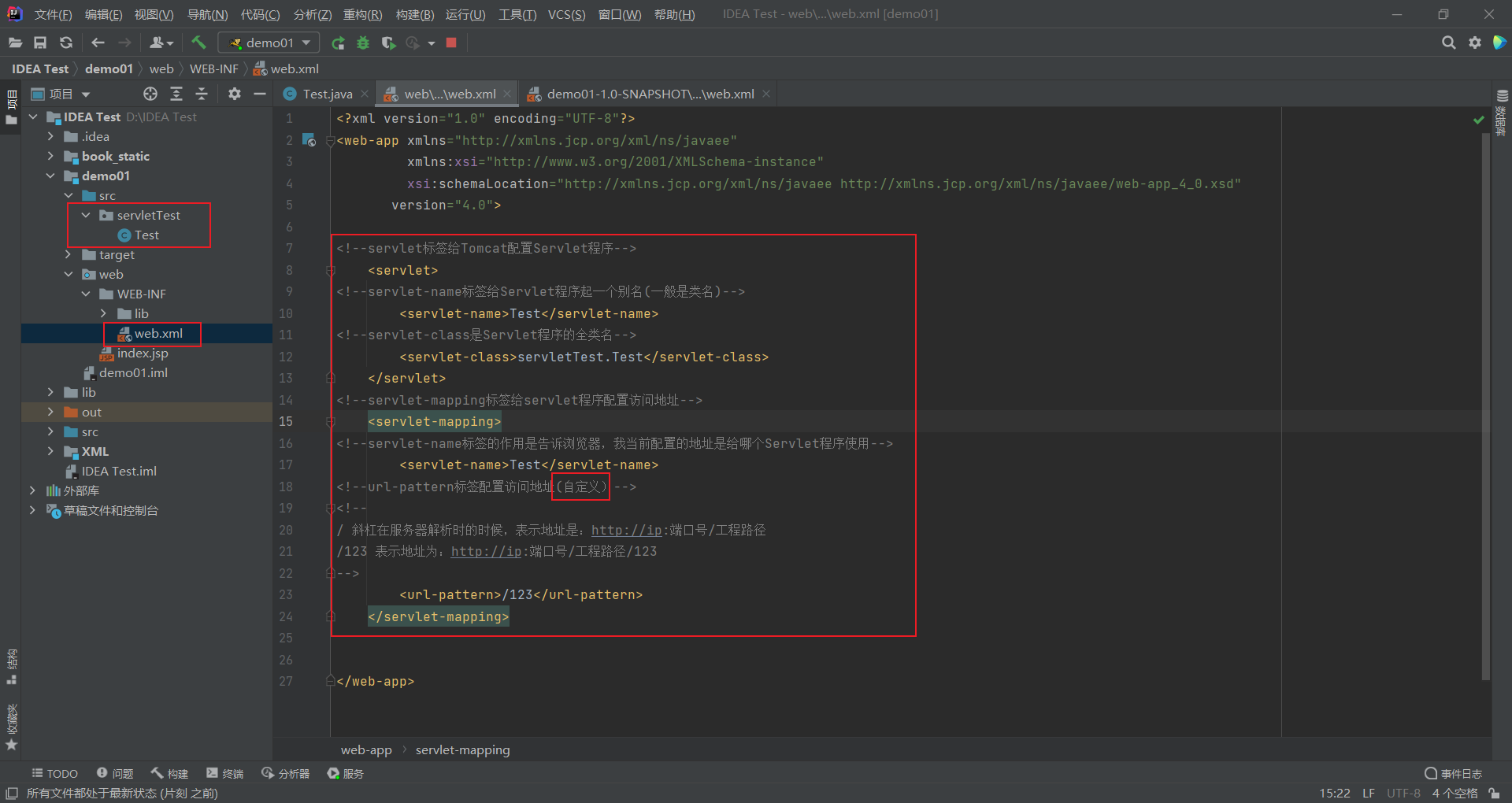Click the servlet-mapping editor breadcrumb
1512x803 pixels.
pyautogui.click(x=462, y=750)
